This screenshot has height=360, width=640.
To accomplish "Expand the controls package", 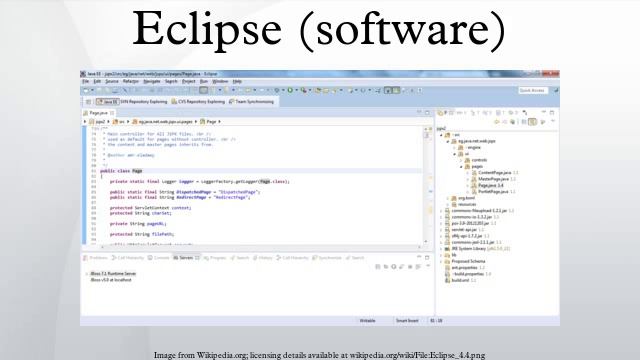I will click(461, 160).
